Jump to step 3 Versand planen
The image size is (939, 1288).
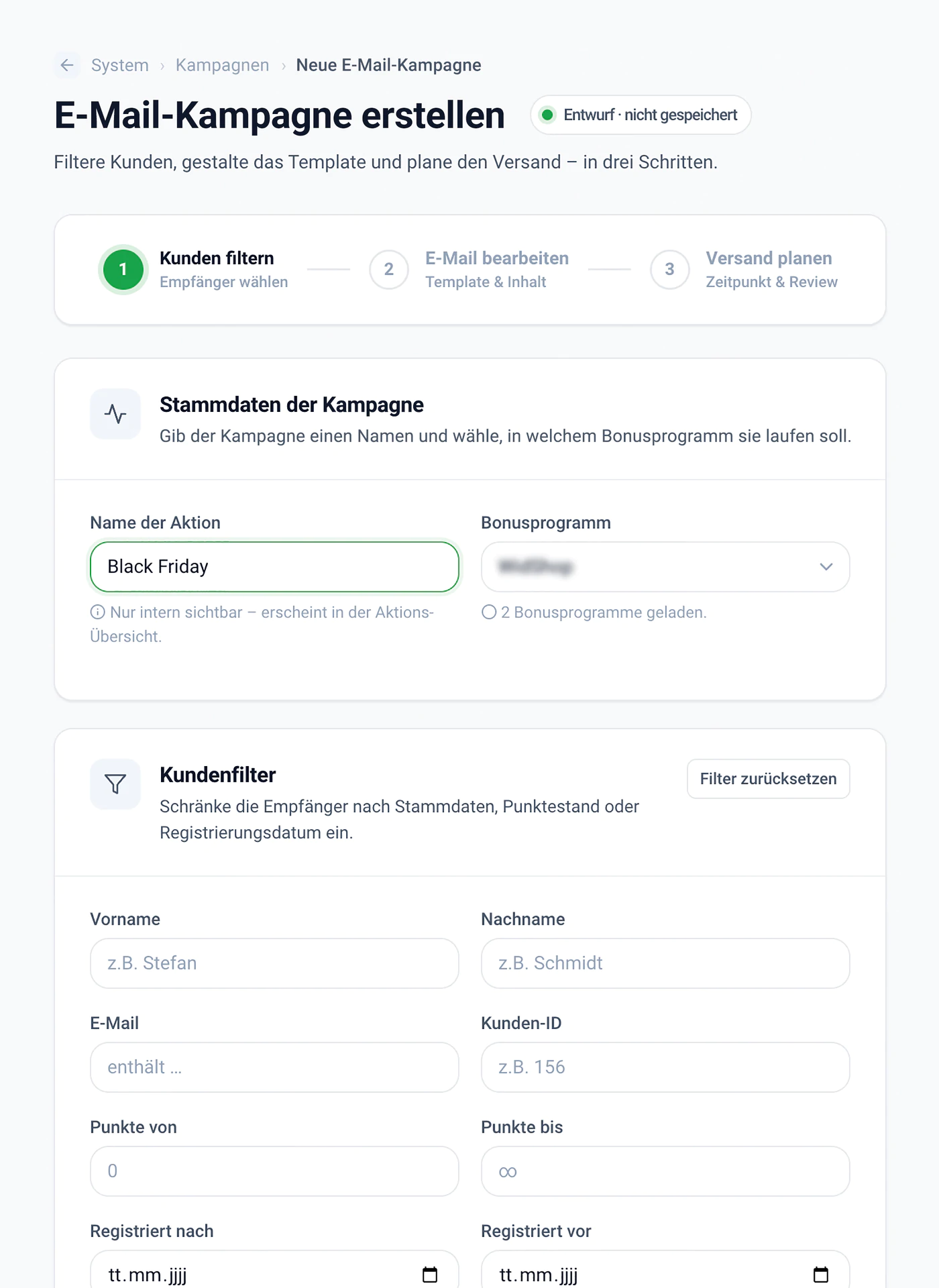coord(744,270)
